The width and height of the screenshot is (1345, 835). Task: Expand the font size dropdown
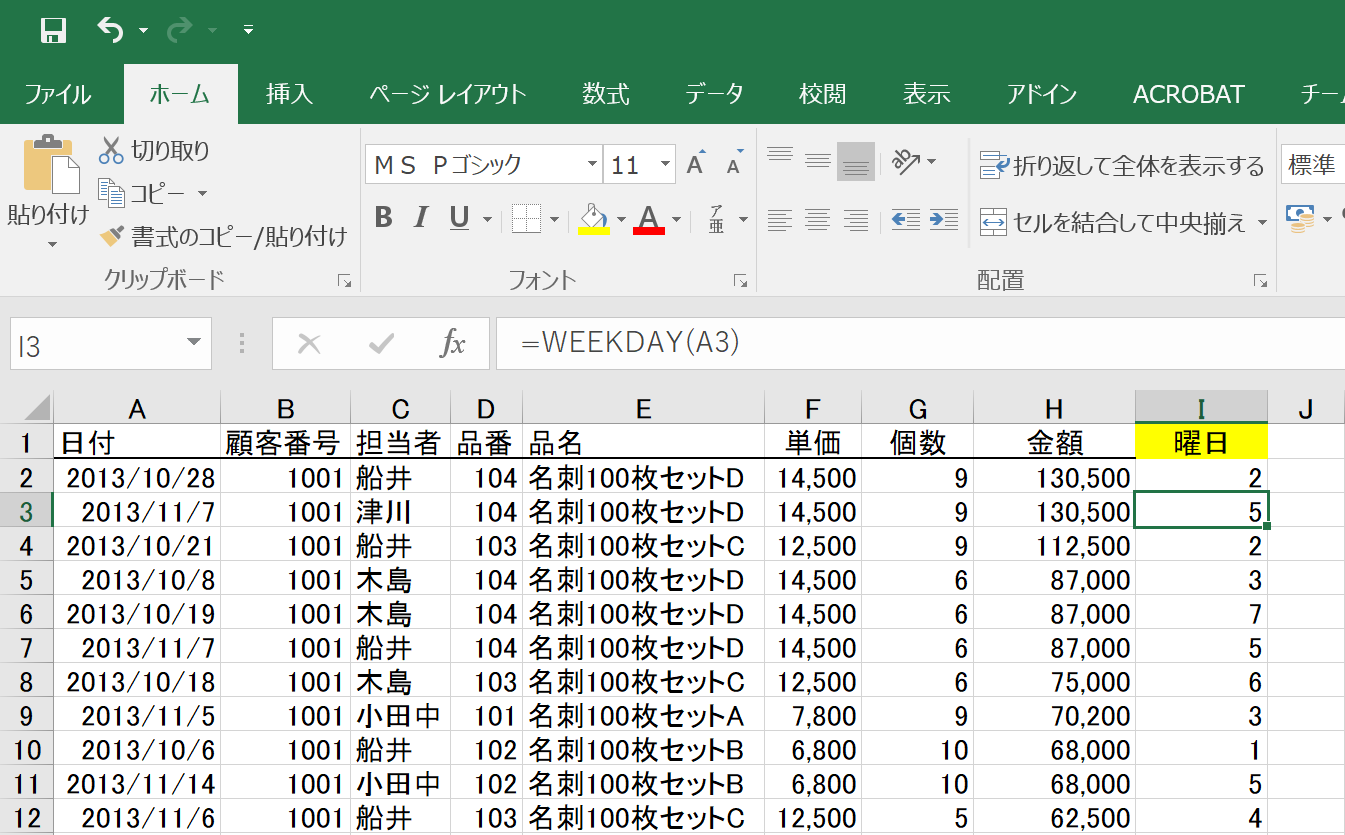(x=666, y=165)
